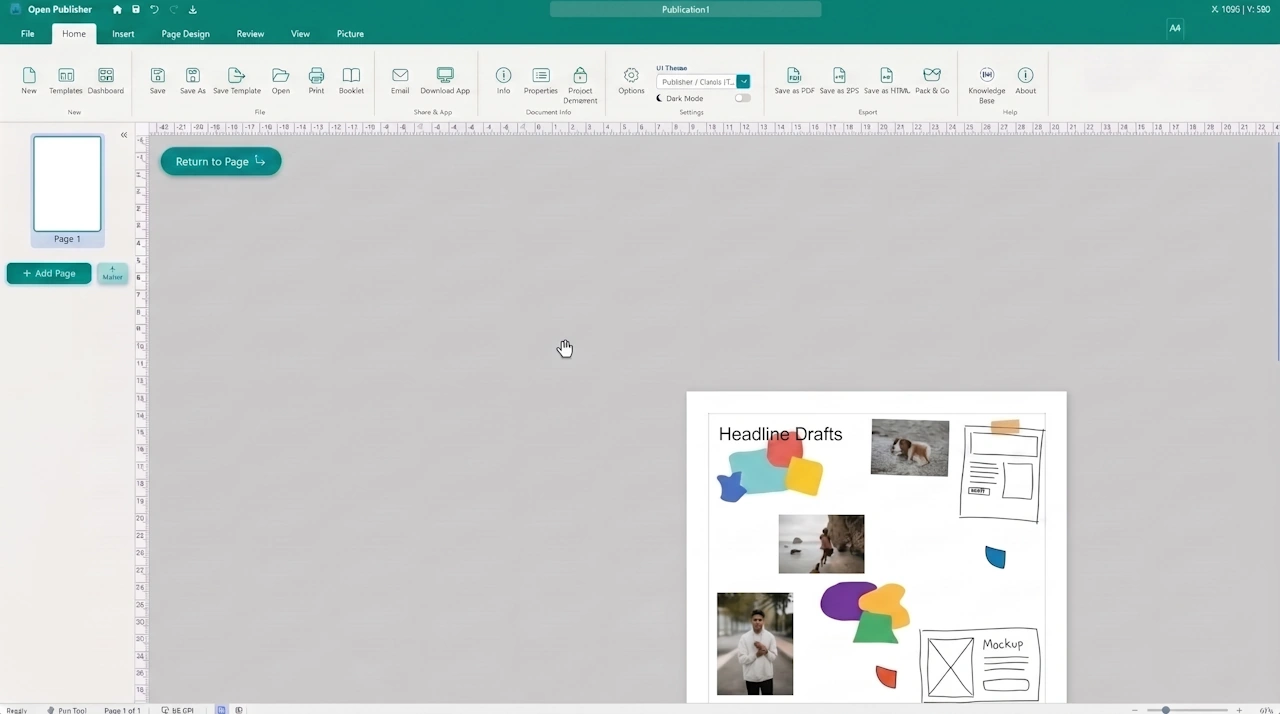
Task: Expand the UI Theme dropdown
Action: point(743,82)
